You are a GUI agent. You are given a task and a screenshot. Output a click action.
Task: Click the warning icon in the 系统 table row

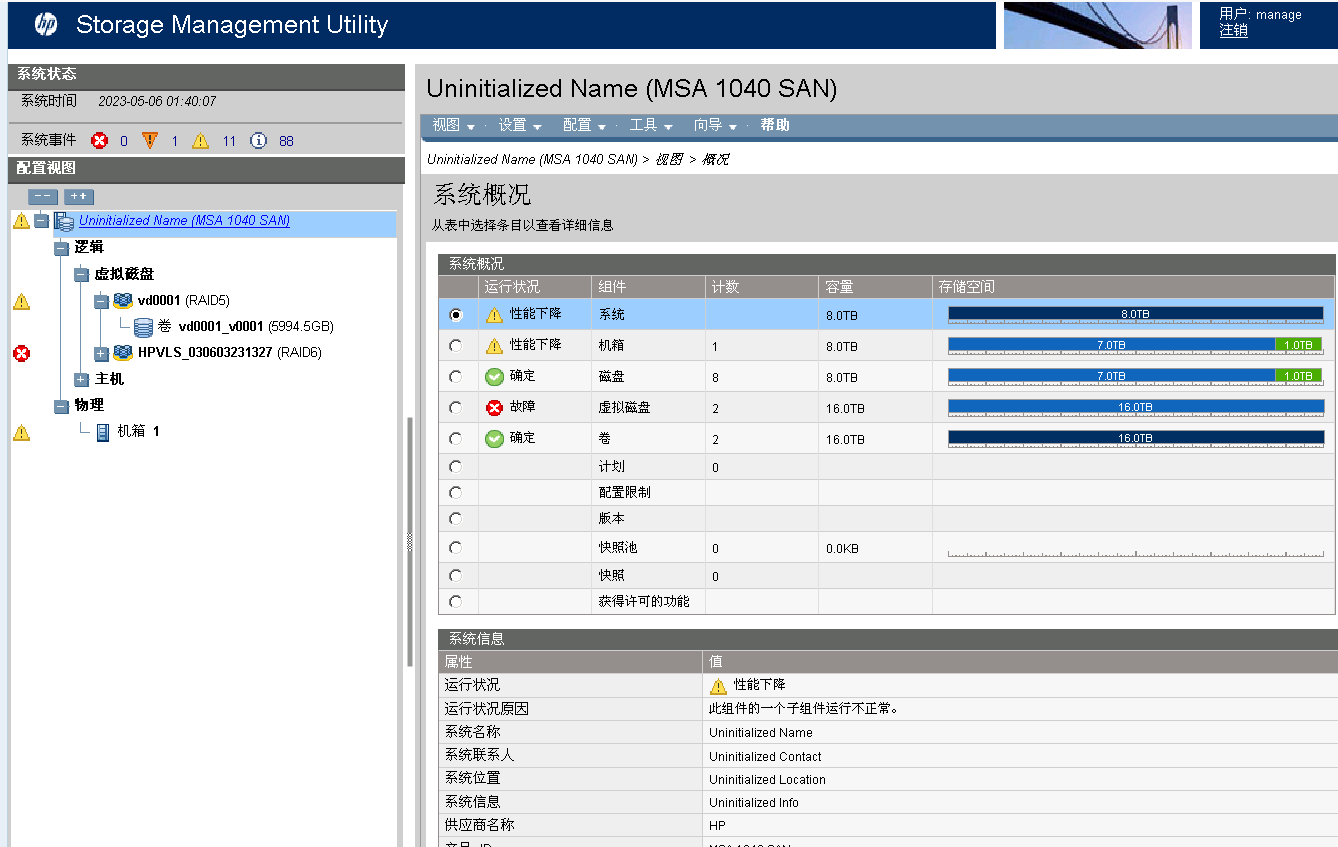tap(494, 315)
